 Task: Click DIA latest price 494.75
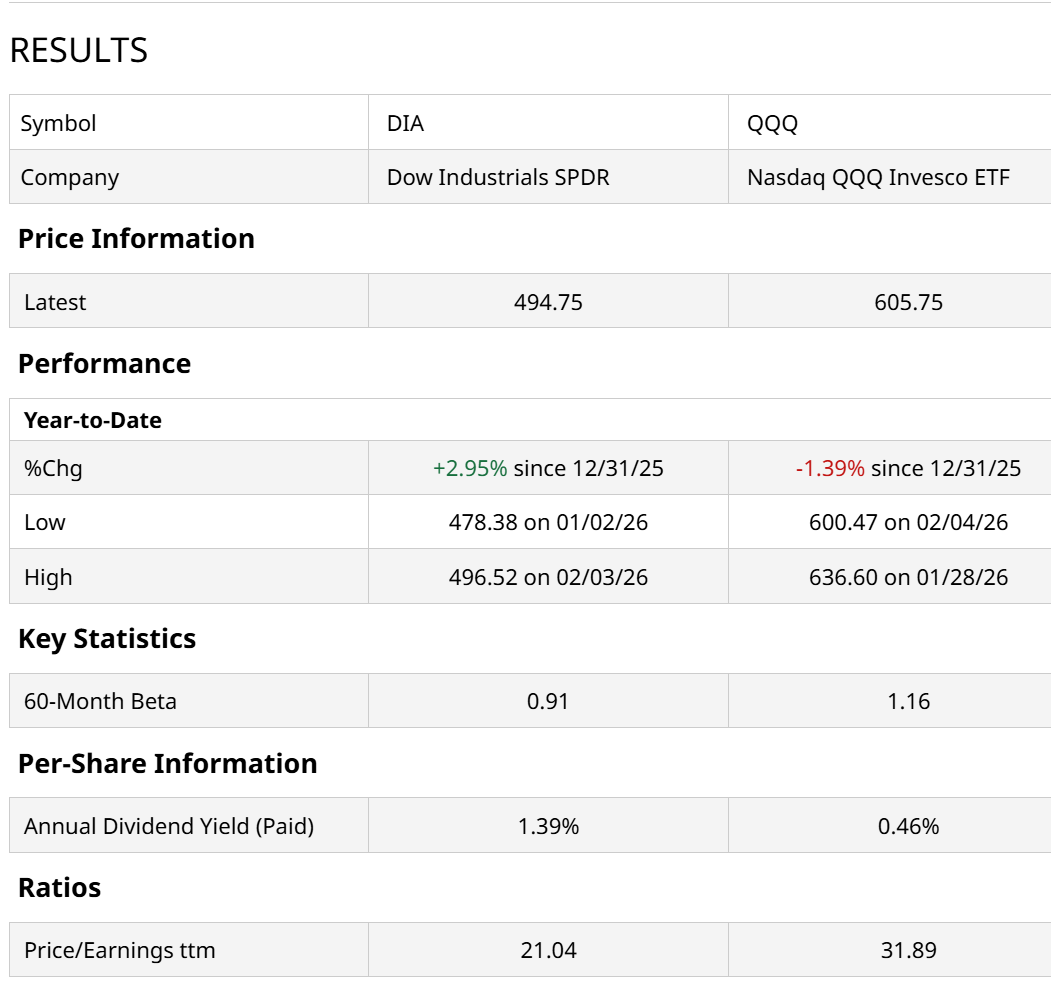(x=548, y=302)
